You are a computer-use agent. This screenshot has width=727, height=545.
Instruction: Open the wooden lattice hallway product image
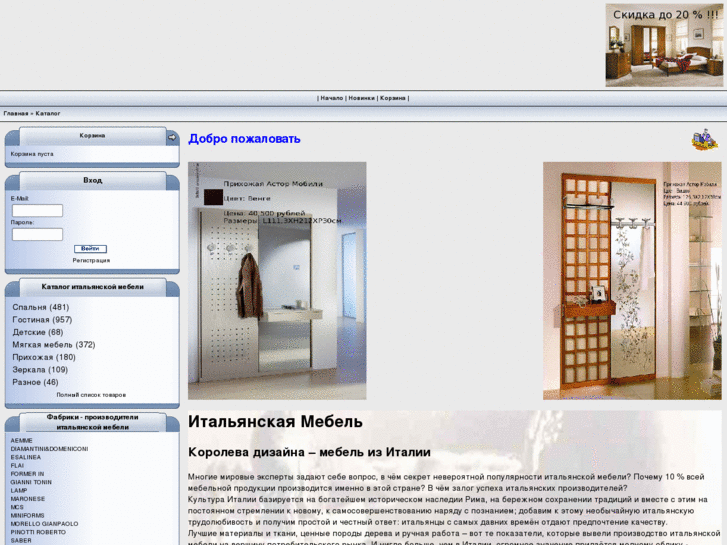tap(632, 281)
